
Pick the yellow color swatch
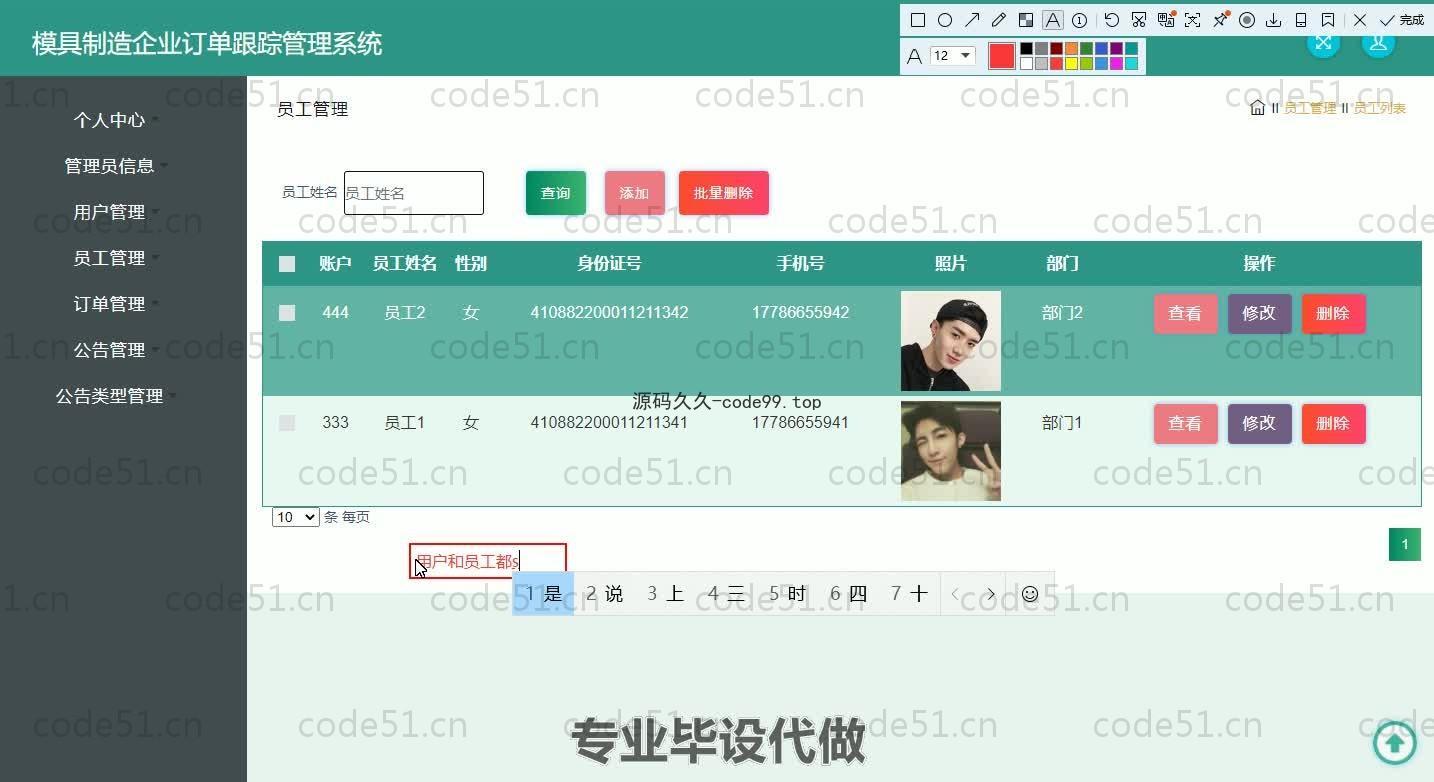pyautogui.click(x=1071, y=64)
